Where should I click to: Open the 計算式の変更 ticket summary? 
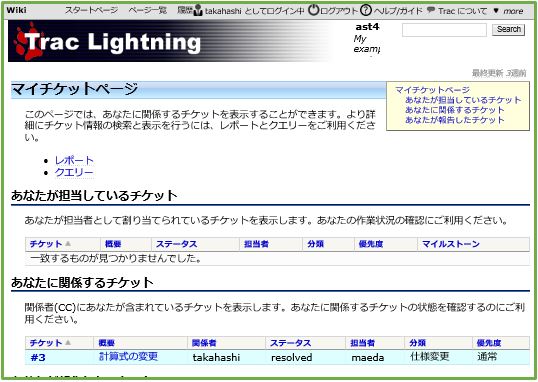pyautogui.click(x=128, y=356)
